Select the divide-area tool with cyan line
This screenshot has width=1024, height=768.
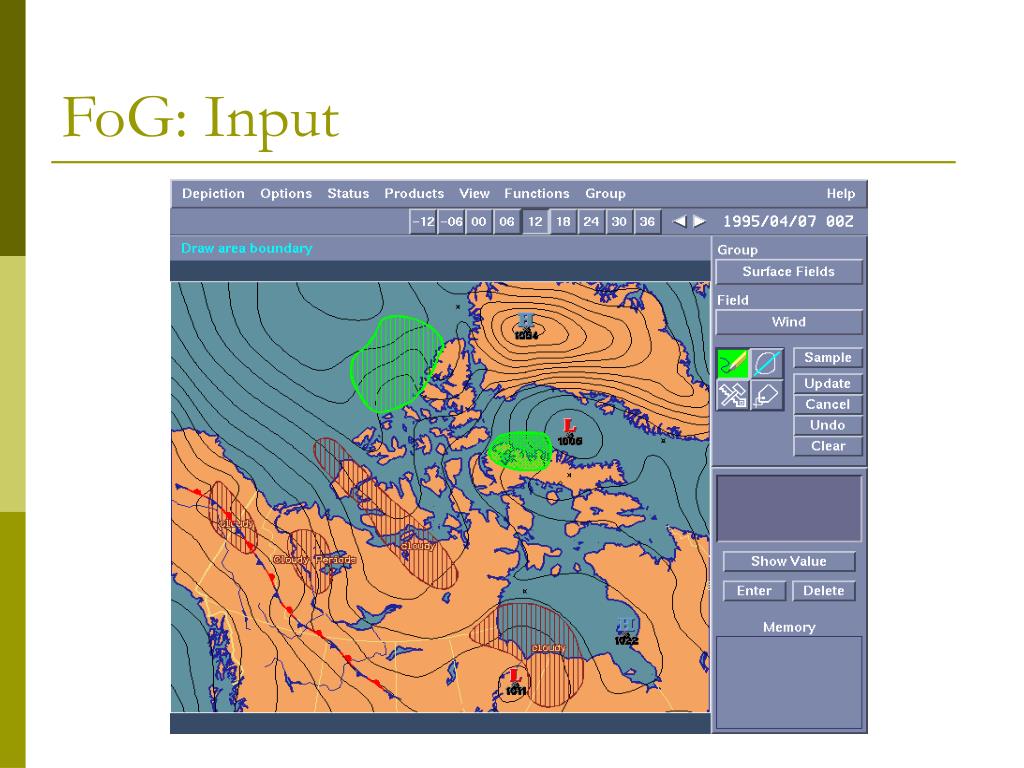coord(766,363)
